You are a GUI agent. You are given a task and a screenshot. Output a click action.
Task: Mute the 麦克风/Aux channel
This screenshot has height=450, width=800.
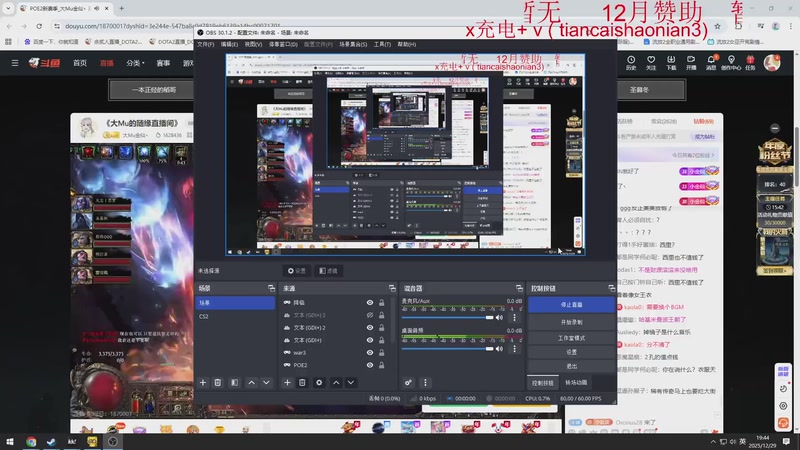pyautogui.click(x=499, y=317)
